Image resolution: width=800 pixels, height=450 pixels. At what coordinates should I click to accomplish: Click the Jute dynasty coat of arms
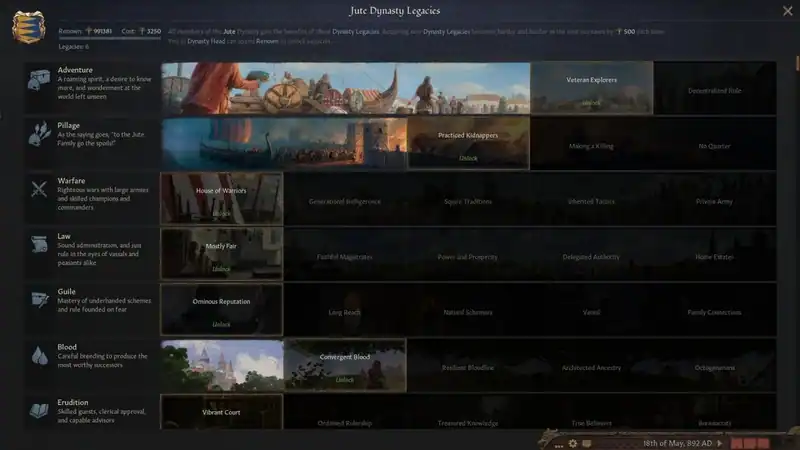coord(29,27)
